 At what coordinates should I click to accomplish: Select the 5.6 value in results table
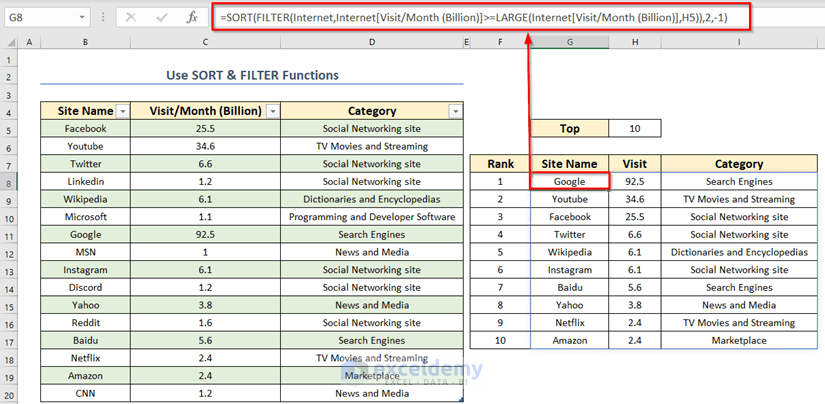(635, 287)
